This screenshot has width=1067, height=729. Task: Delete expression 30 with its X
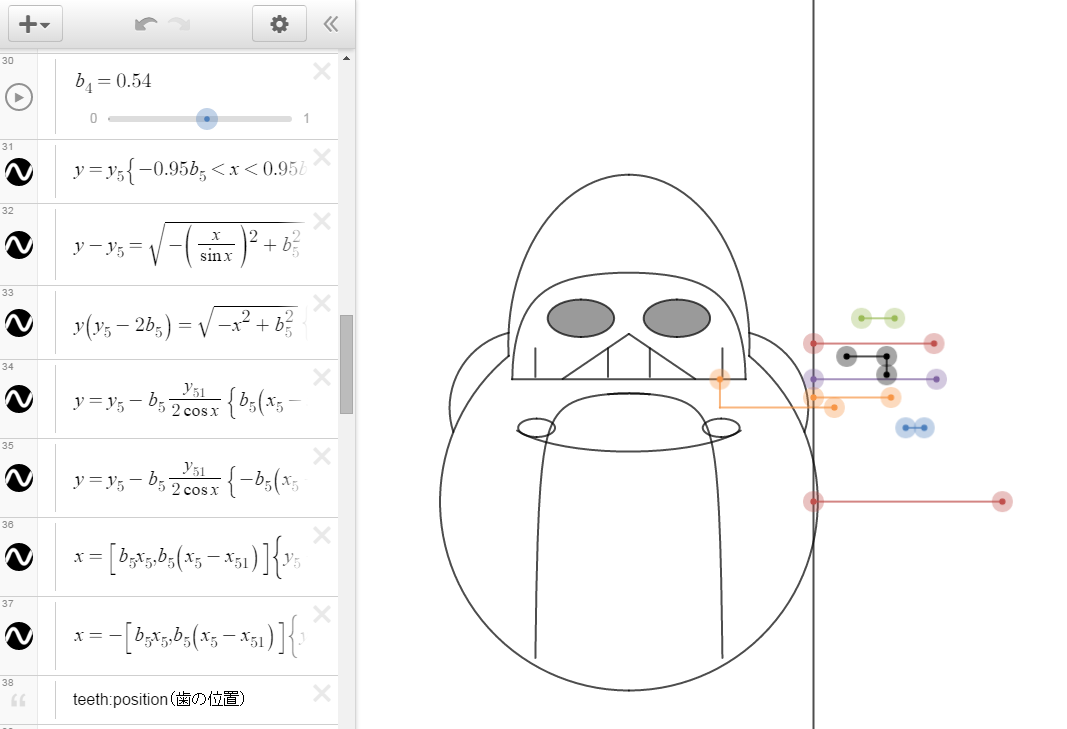[322, 71]
